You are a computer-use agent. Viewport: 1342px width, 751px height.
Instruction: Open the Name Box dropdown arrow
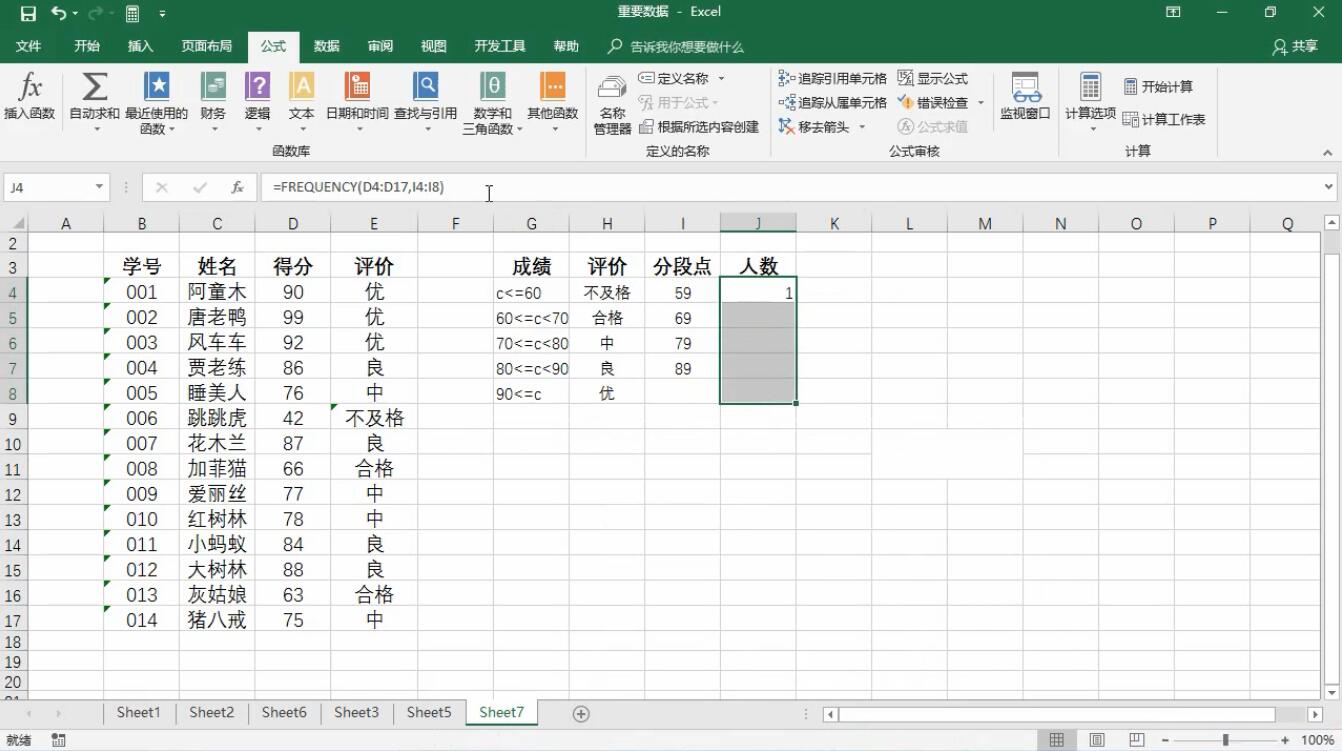click(99, 187)
